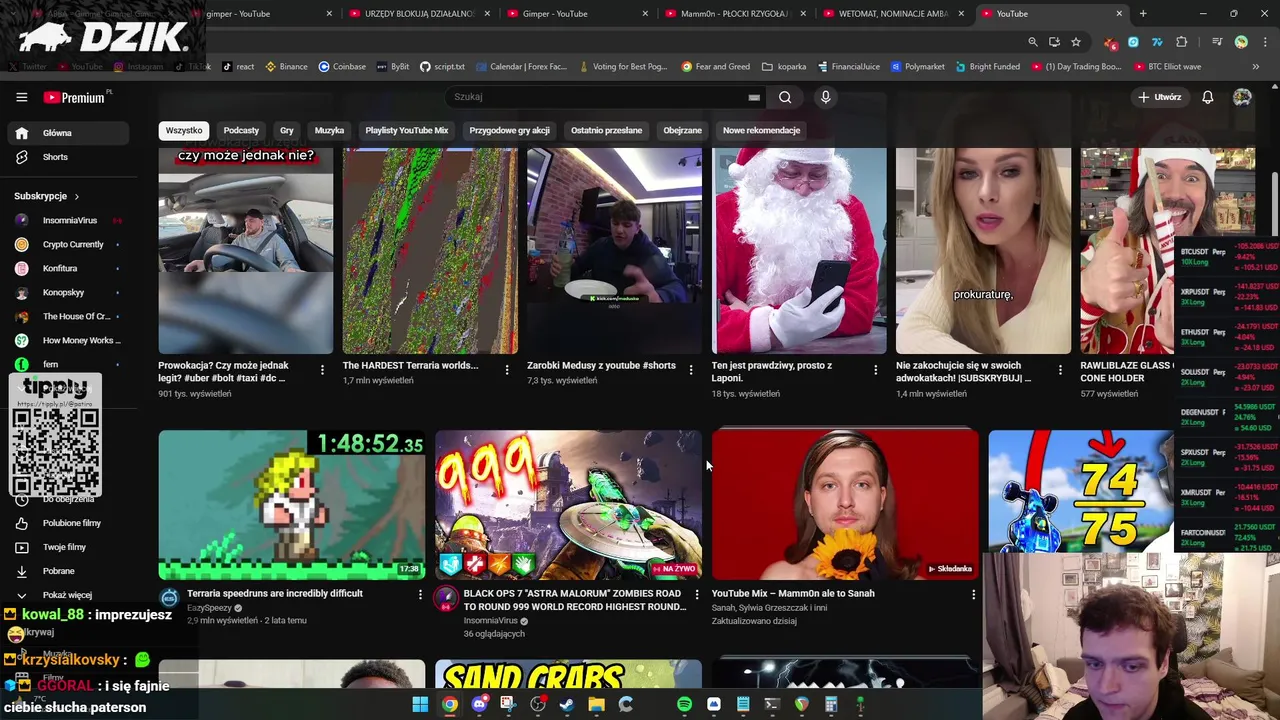Image resolution: width=1280 pixels, height=720 pixels.
Task: Open the InsomniaVirus subscription channel
Action: (x=68, y=220)
